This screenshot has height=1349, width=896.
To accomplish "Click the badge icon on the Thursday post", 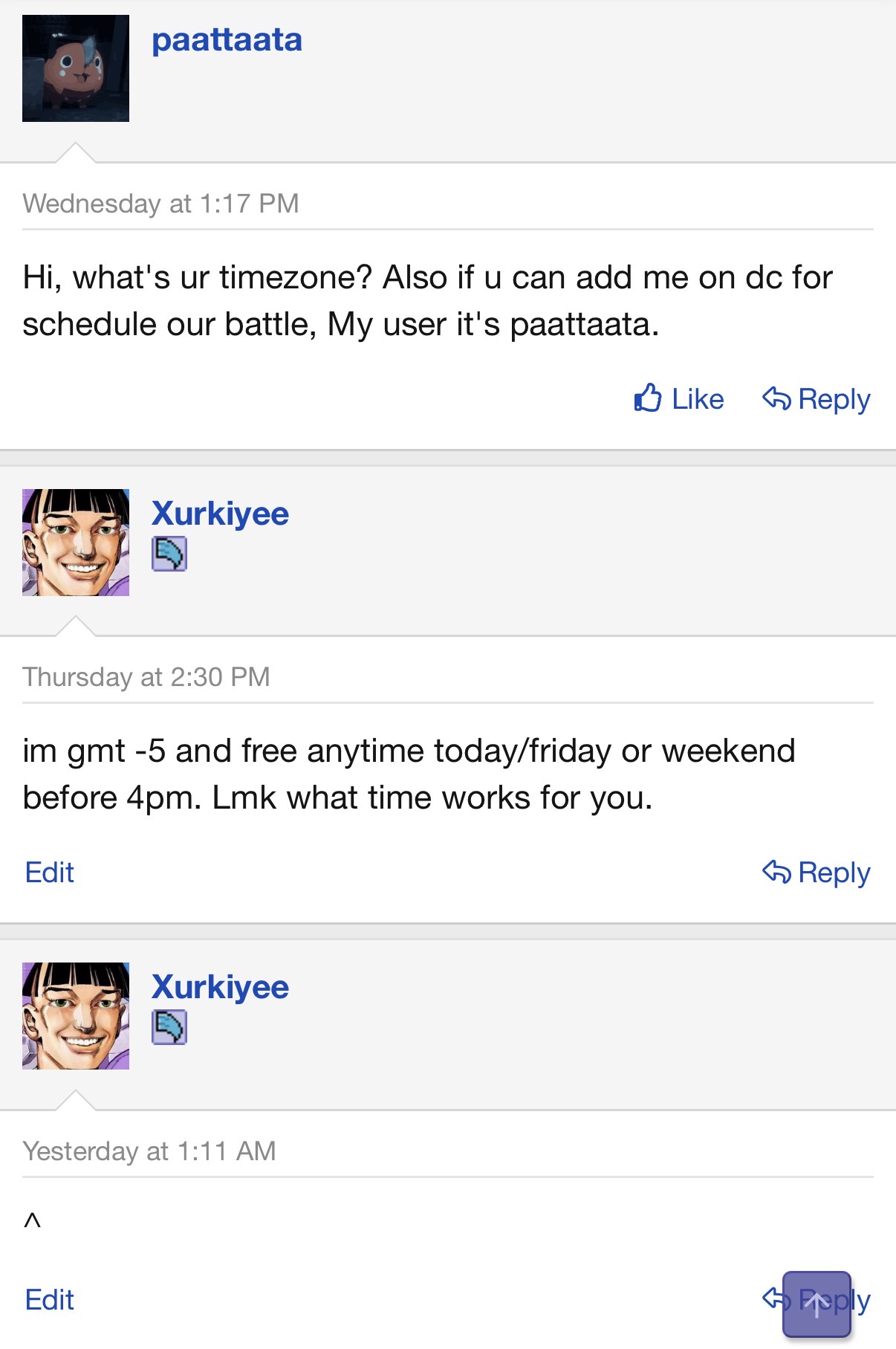I will coord(169,554).
